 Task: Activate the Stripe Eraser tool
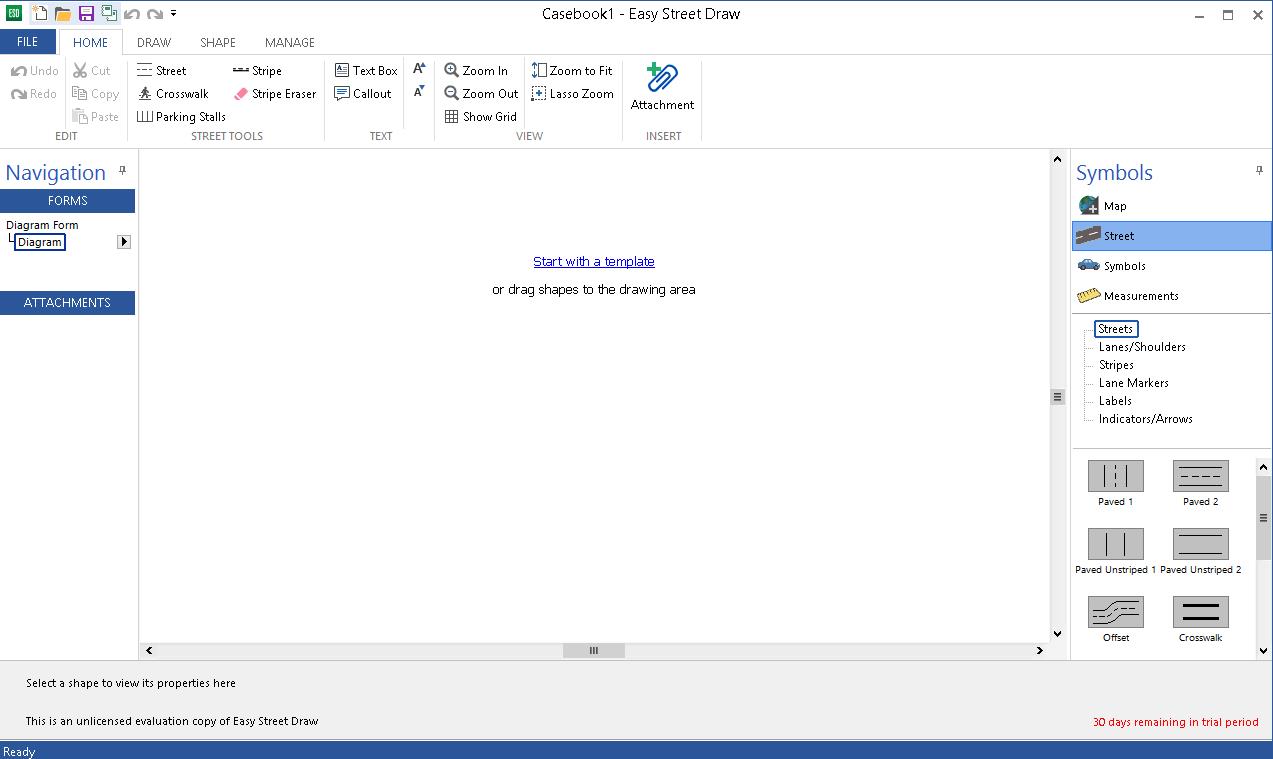(x=274, y=94)
